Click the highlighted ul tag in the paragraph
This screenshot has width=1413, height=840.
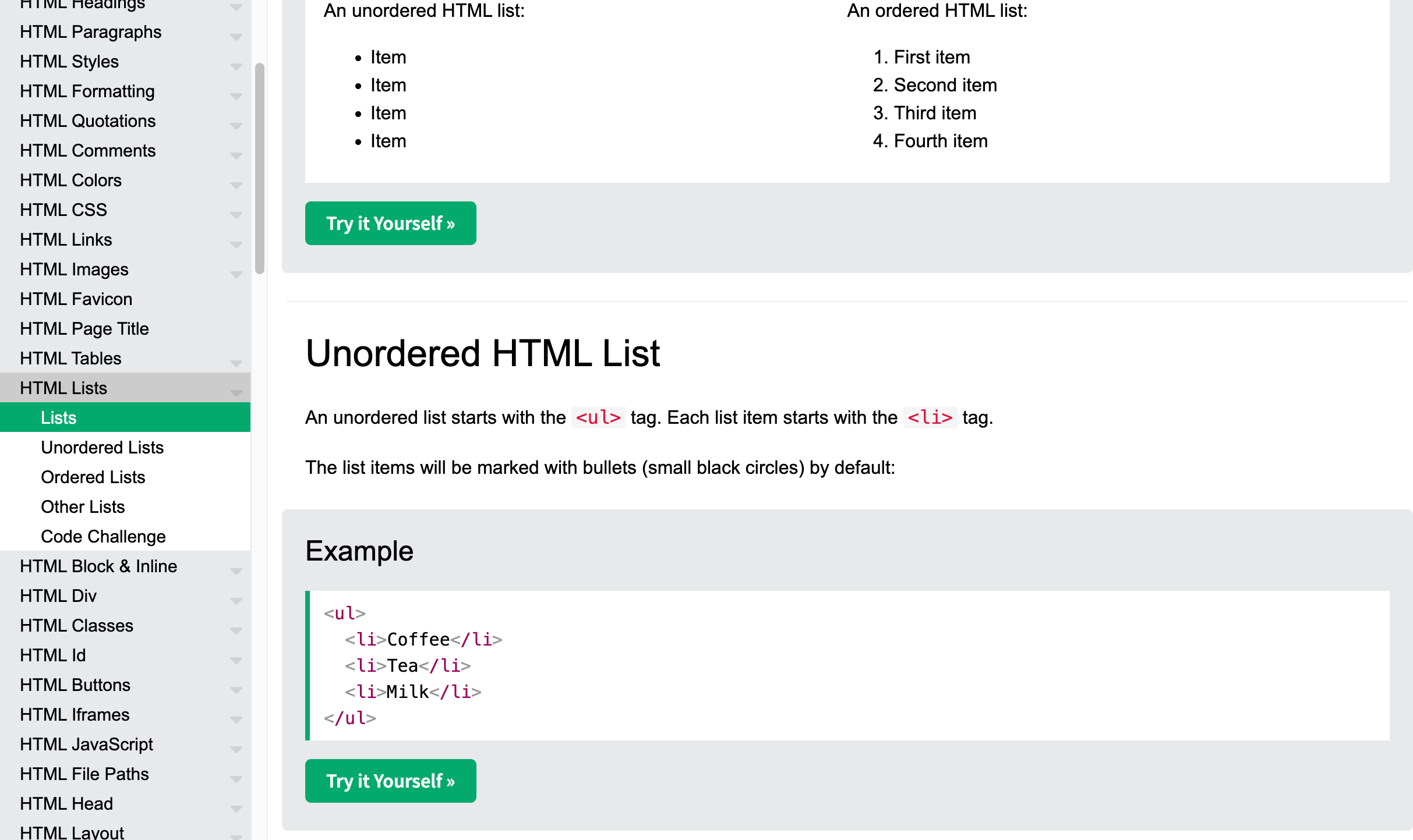click(x=598, y=417)
